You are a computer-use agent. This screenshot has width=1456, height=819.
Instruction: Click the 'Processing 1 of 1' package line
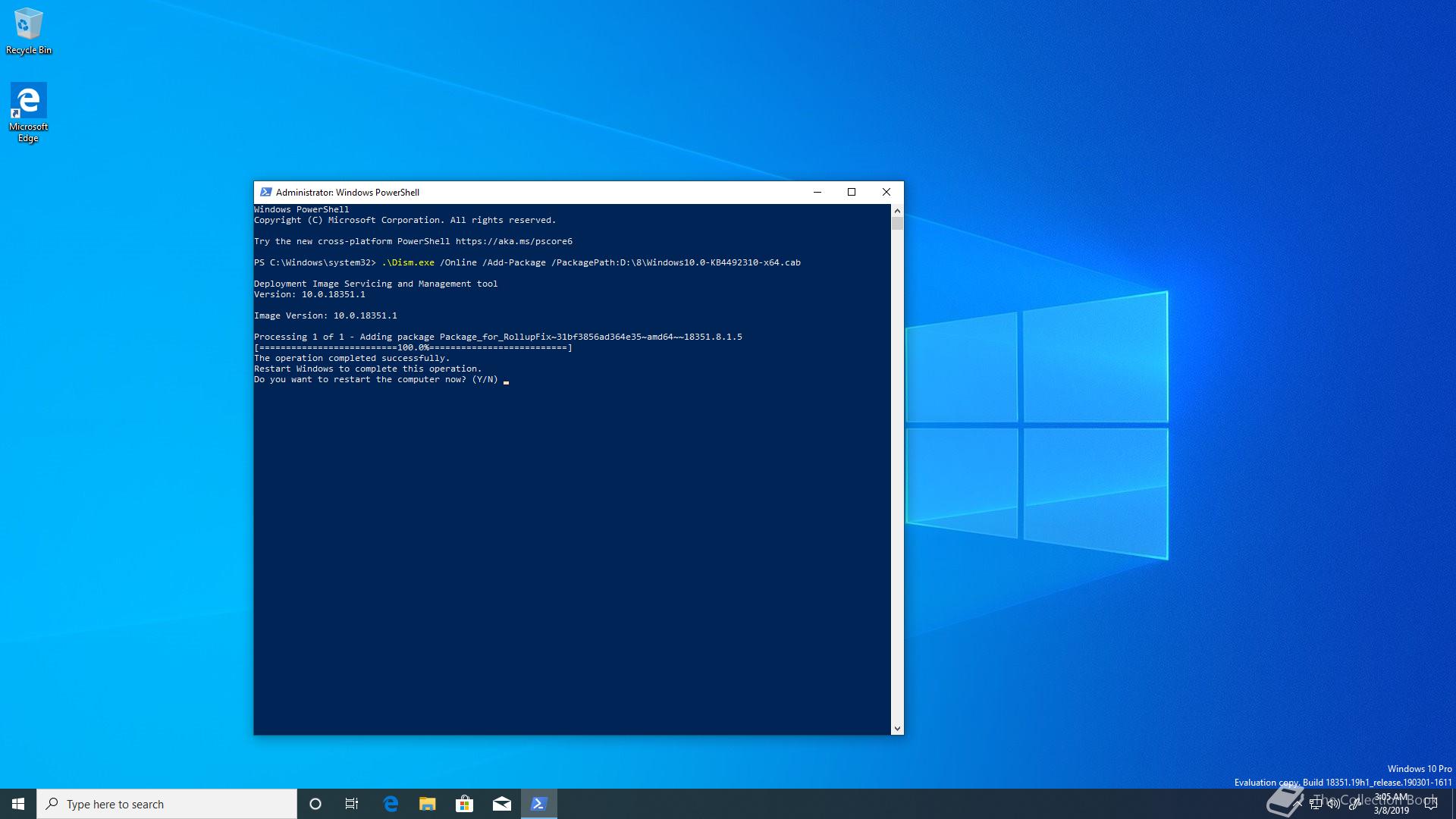(498, 337)
